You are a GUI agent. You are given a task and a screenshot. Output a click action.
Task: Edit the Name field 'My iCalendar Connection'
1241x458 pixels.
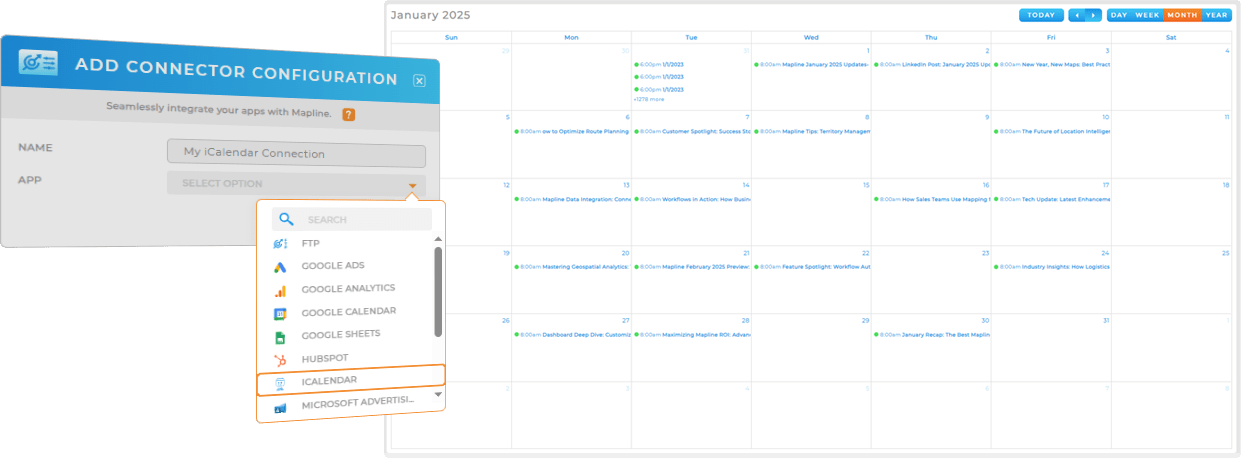pyautogui.click(x=296, y=155)
